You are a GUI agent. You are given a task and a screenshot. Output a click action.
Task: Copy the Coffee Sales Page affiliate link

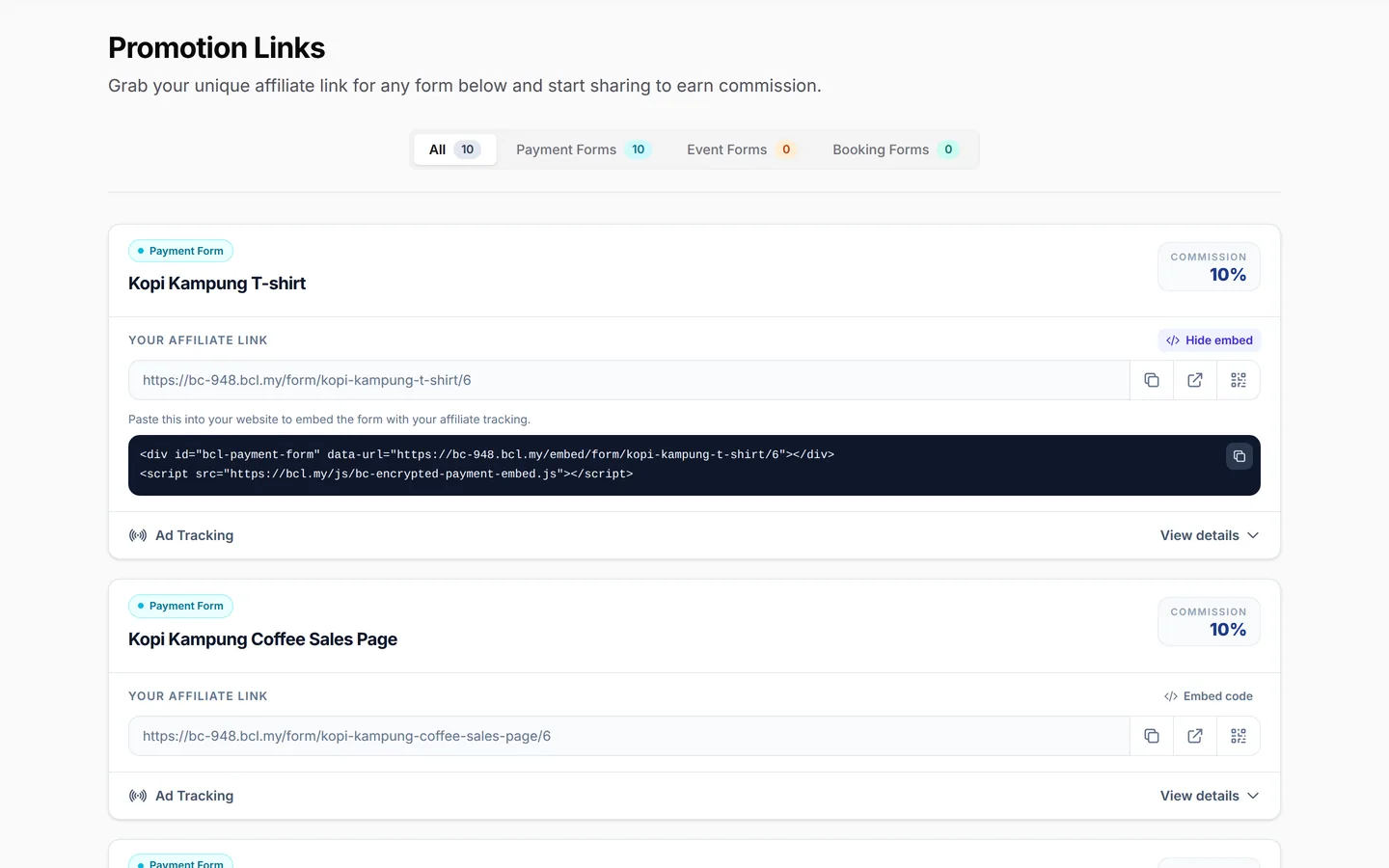pyautogui.click(x=1152, y=736)
